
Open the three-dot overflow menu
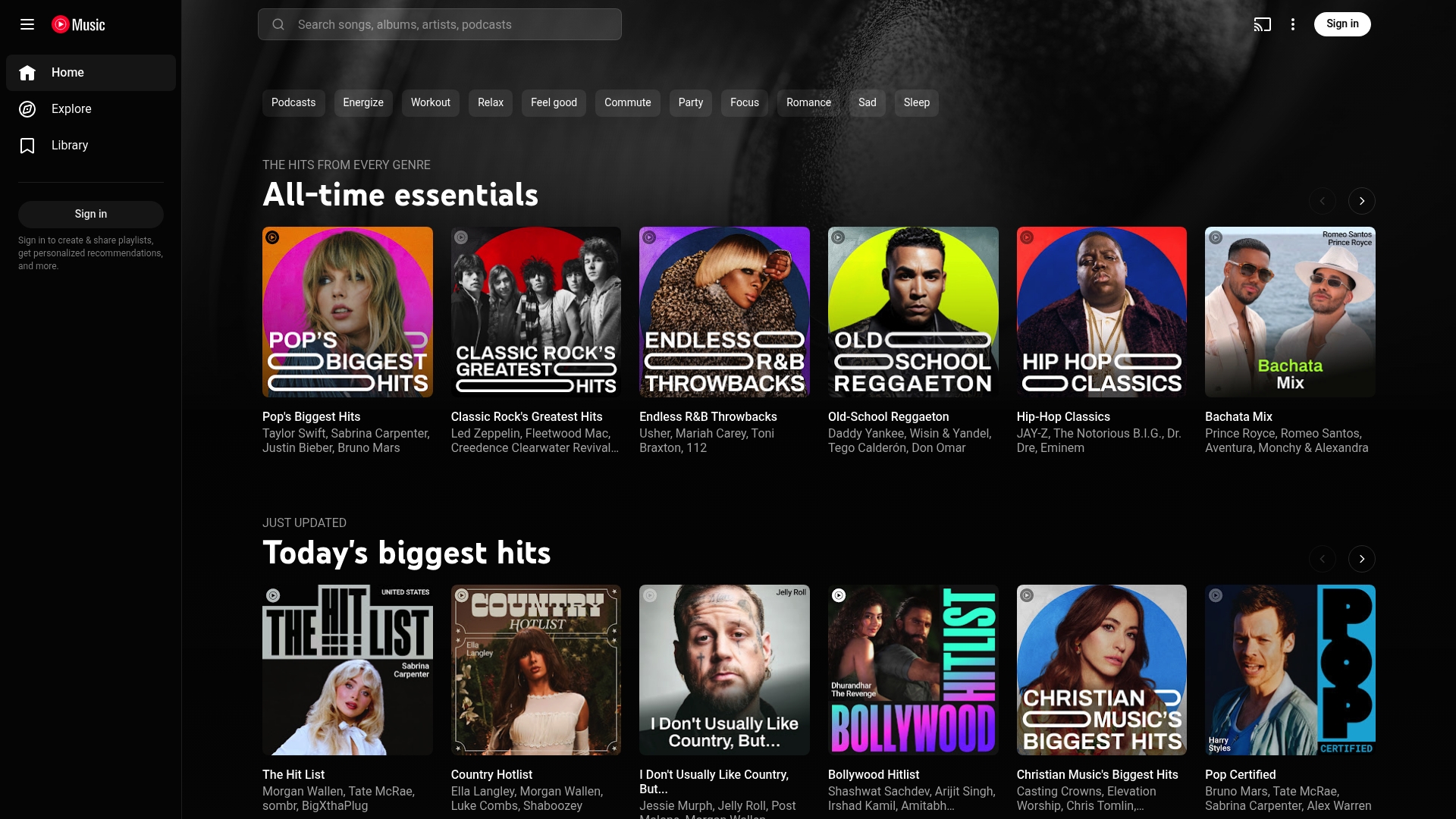(x=1293, y=24)
